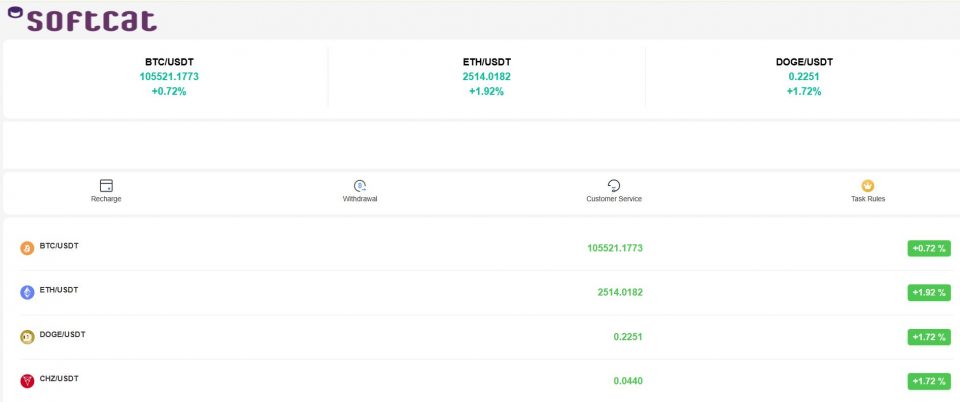The width and height of the screenshot is (960, 402).
Task: Open Customer Service chat icon
Action: tap(614, 185)
